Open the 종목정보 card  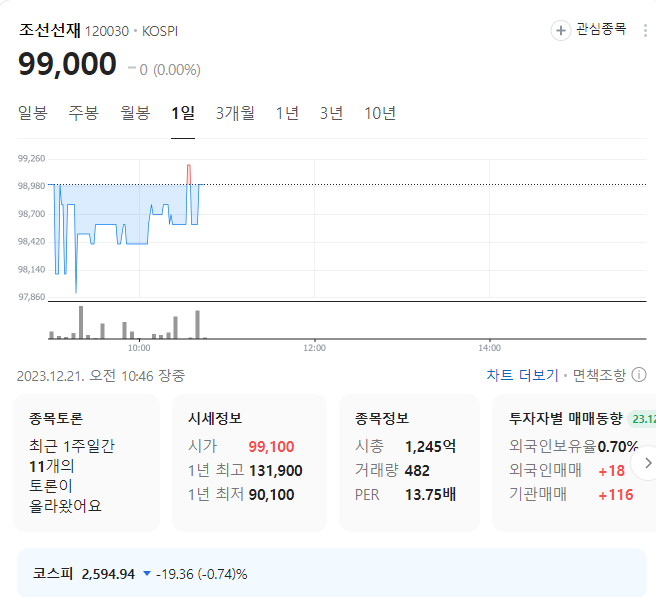[409, 463]
